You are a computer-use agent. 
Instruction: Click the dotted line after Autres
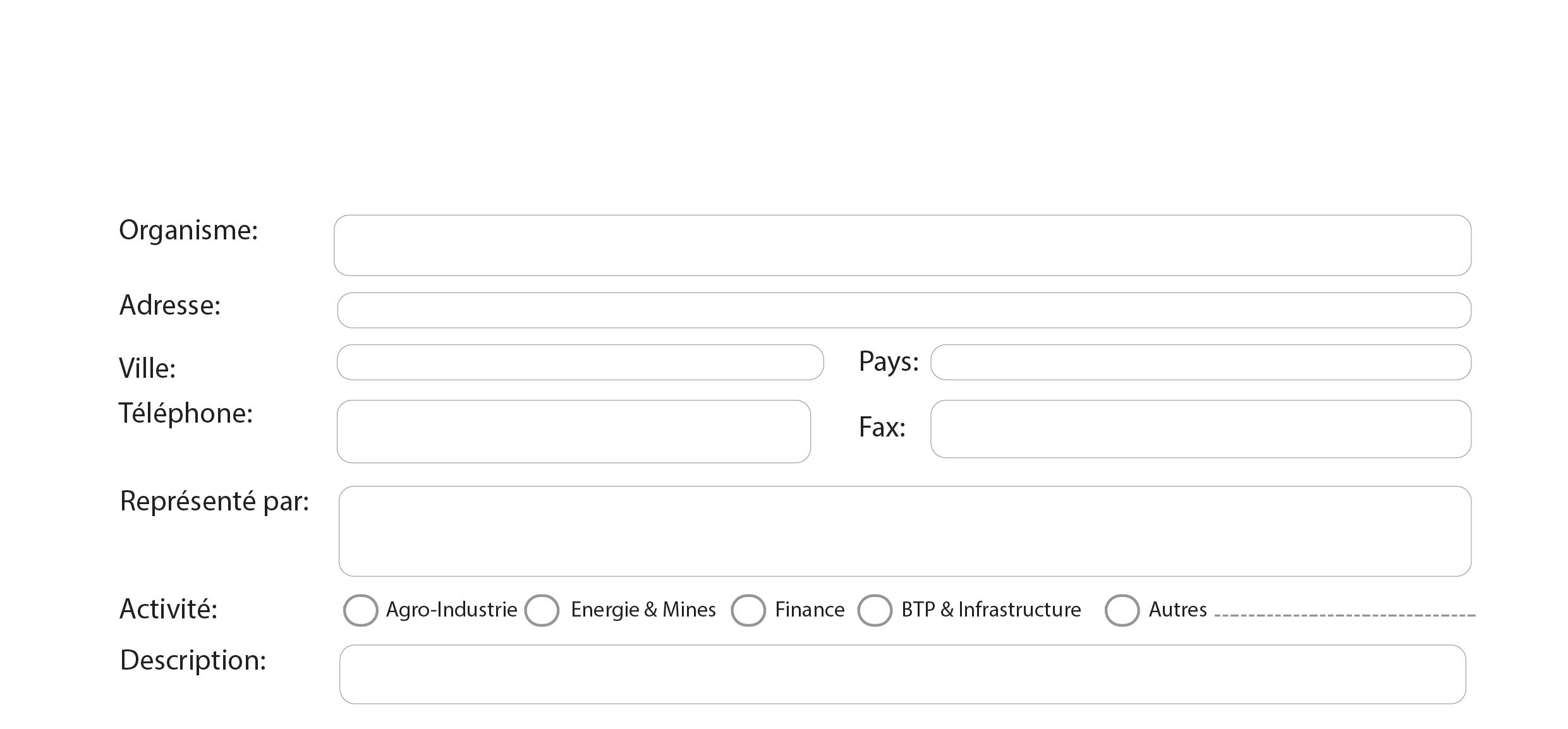(x=1344, y=613)
